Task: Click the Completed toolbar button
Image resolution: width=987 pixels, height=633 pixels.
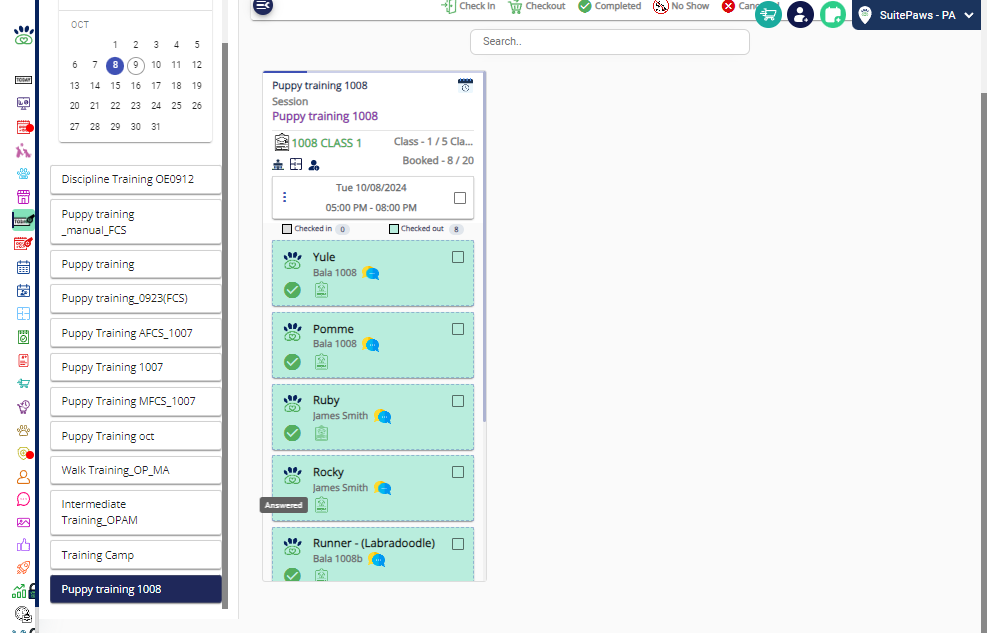Action: click(609, 6)
